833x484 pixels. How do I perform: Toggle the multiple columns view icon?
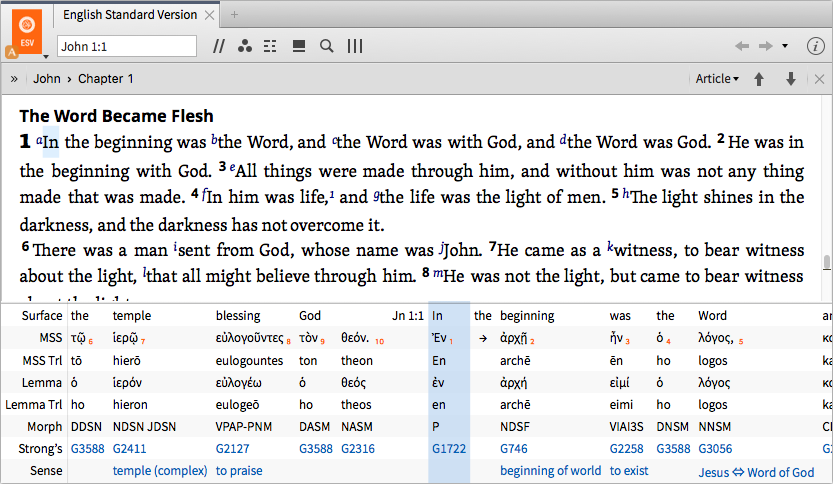pyautogui.click(x=355, y=46)
